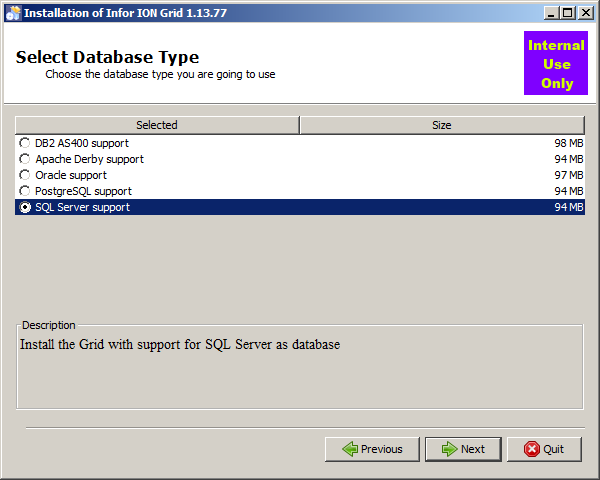
Task: Close the installer with the title bar X
Action: coord(584,13)
